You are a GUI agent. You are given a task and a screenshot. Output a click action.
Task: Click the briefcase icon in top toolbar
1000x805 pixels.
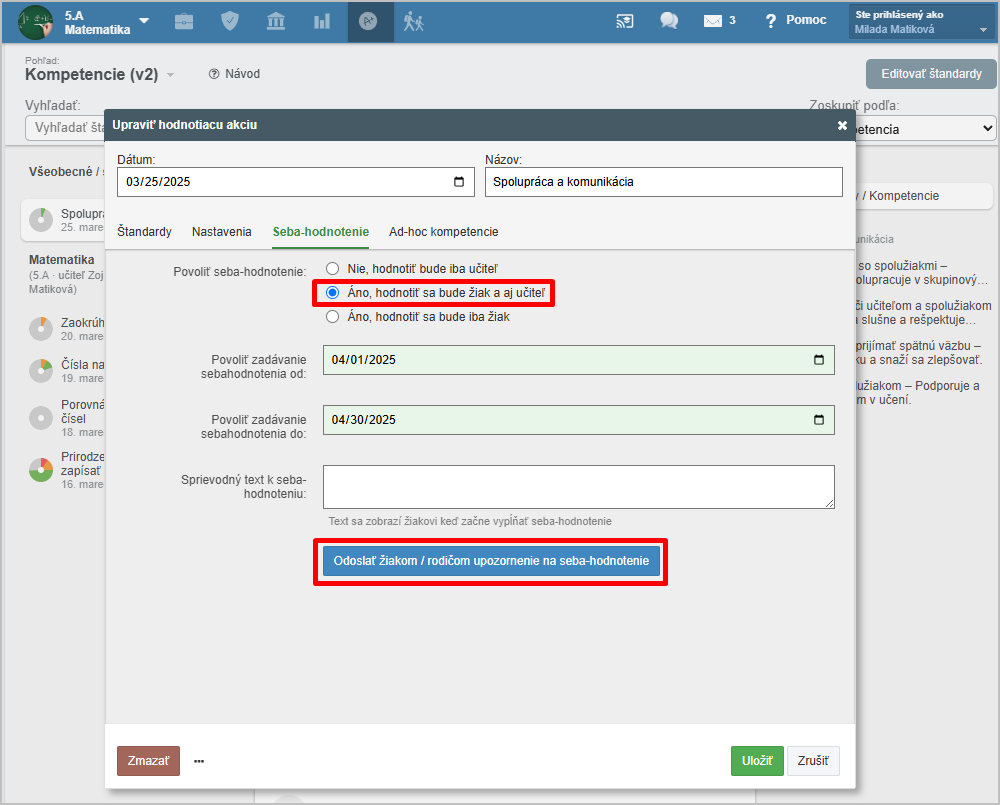click(x=184, y=21)
